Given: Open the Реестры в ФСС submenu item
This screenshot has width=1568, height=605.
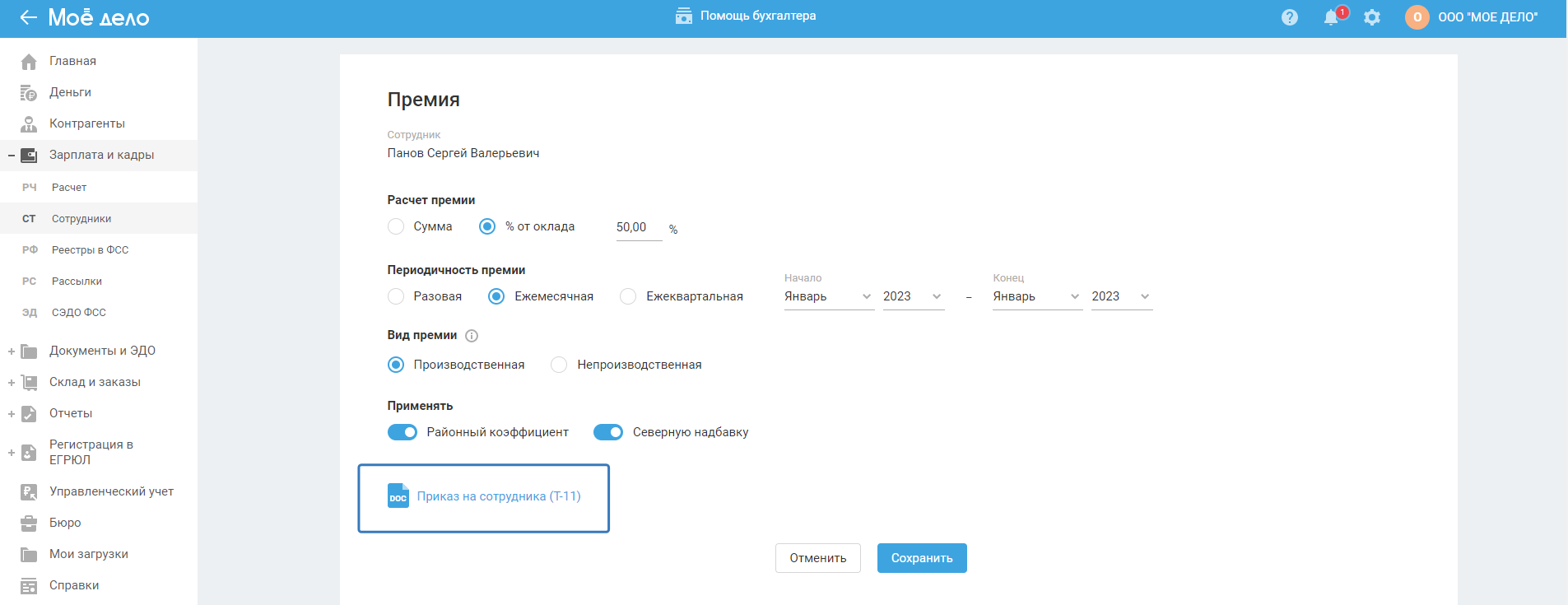Looking at the screenshot, I should tap(99, 250).
